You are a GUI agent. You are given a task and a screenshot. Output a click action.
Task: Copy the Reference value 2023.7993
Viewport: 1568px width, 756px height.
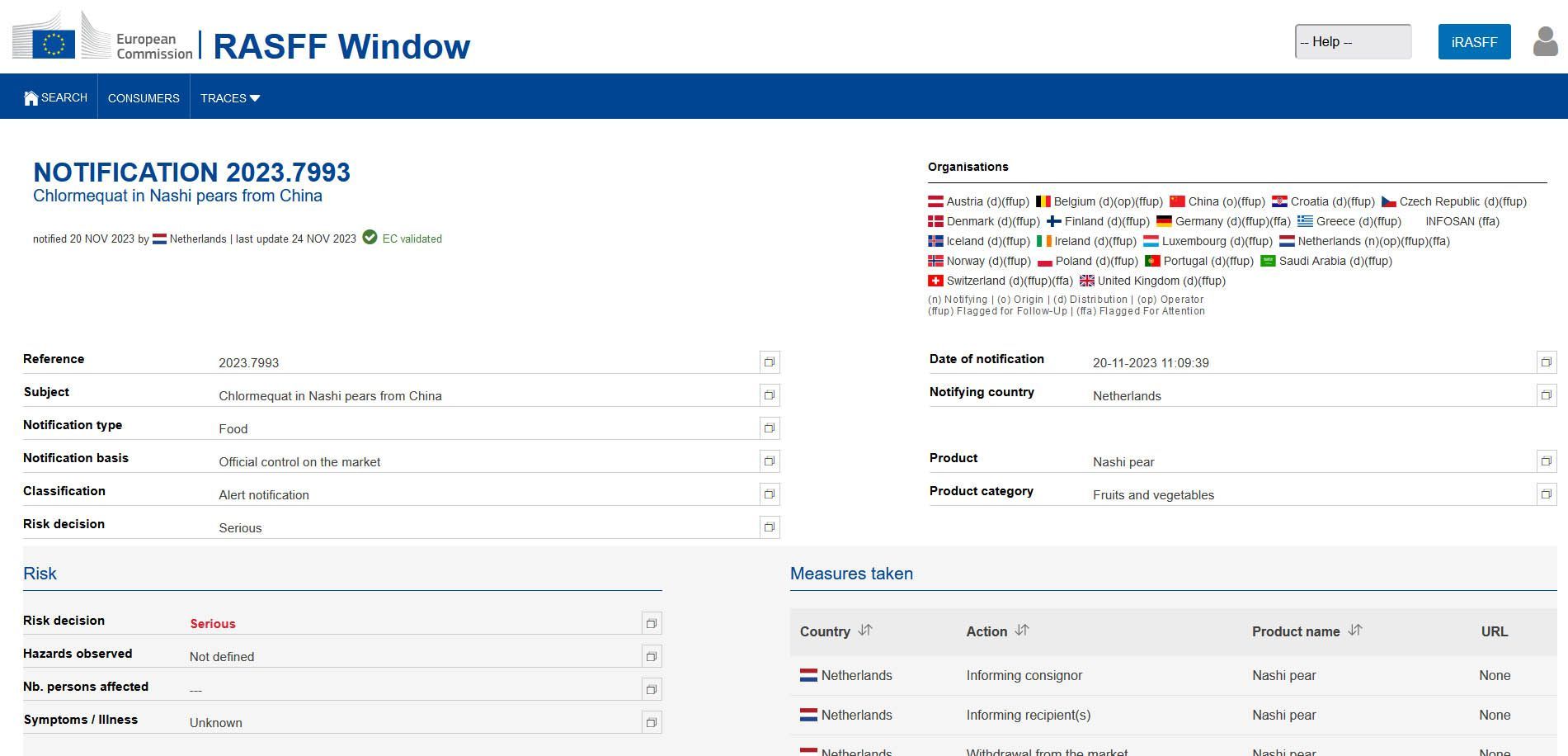pos(770,362)
